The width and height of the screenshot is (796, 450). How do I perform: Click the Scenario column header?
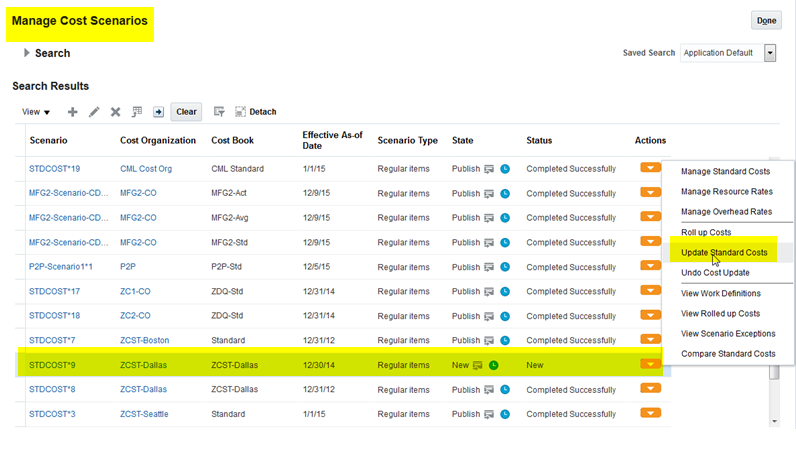(48, 141)
